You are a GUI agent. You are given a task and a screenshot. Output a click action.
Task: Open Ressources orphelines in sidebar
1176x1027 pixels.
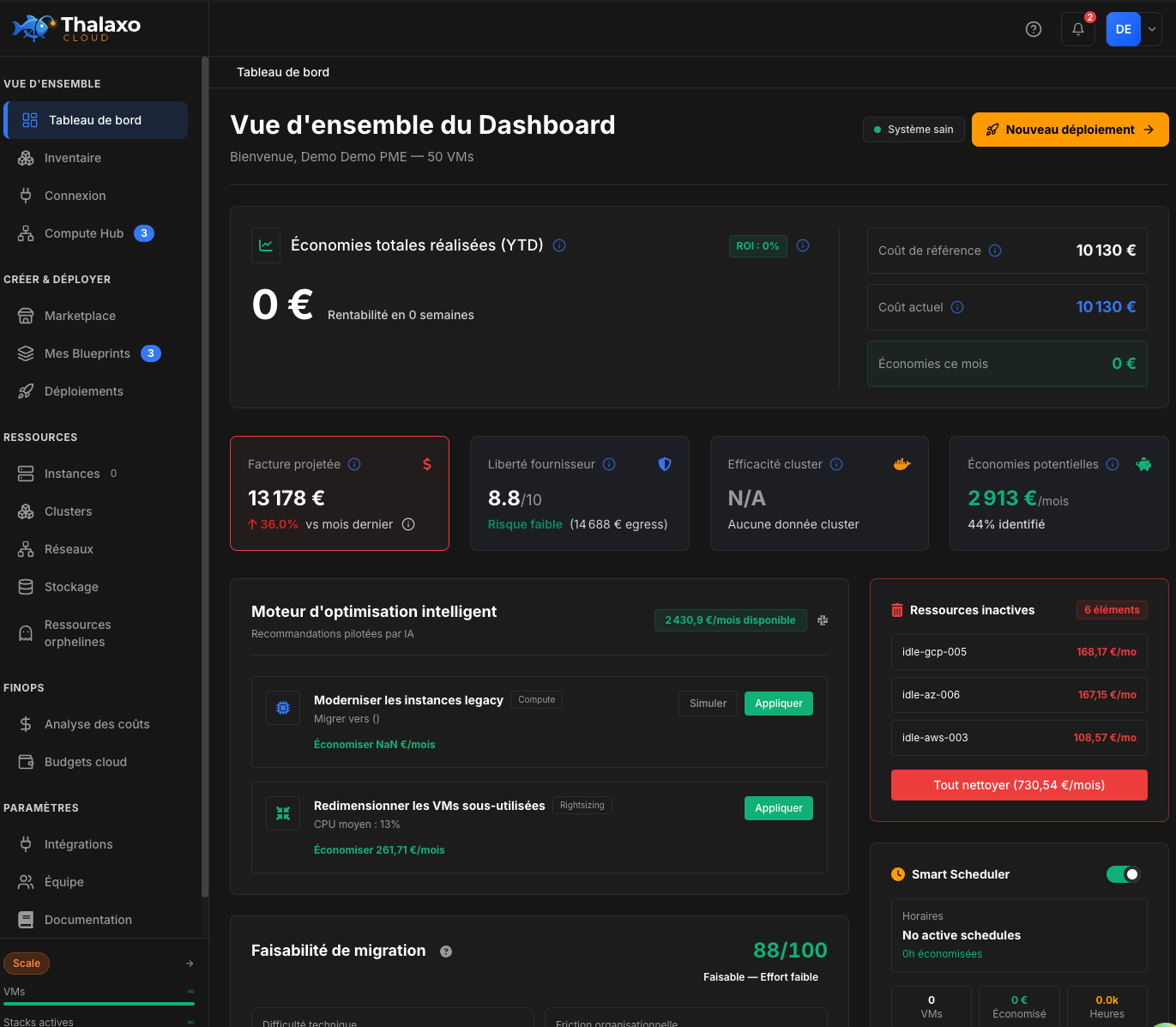[x=95, y=633]
